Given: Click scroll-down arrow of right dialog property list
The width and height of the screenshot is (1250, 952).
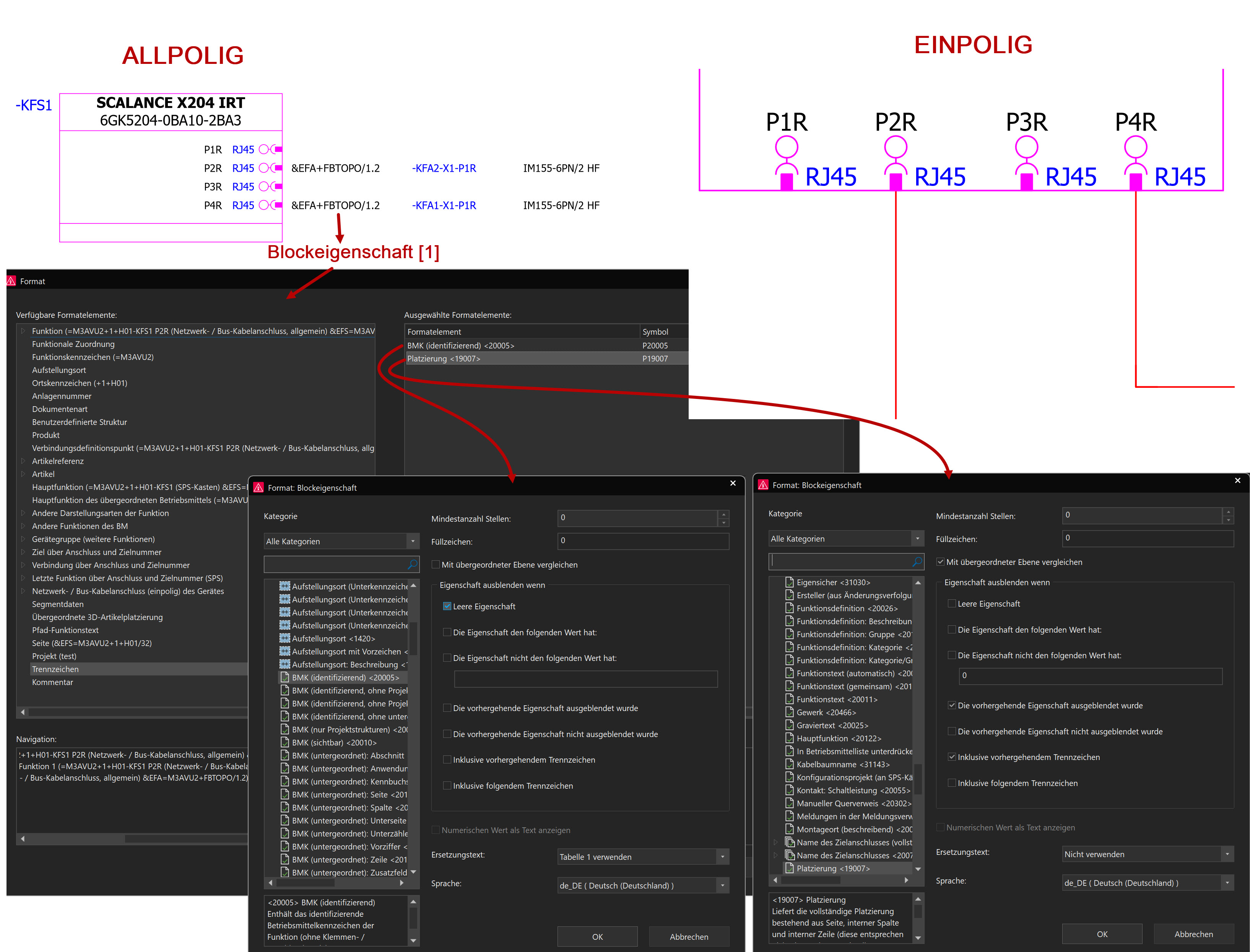Looking at the screenshot, I should tap(918, 869).
